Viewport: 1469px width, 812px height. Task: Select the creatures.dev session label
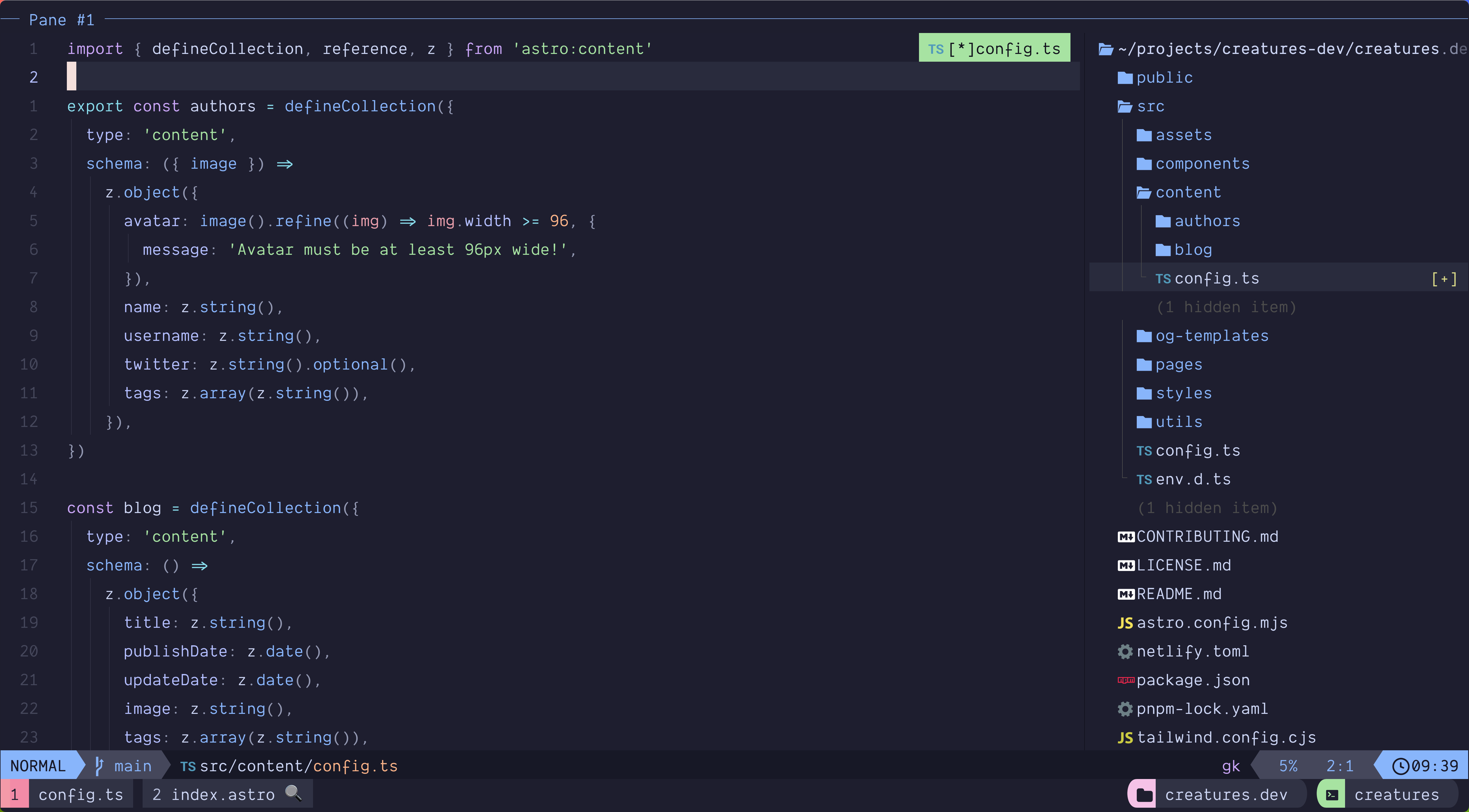pos(1226,795)
